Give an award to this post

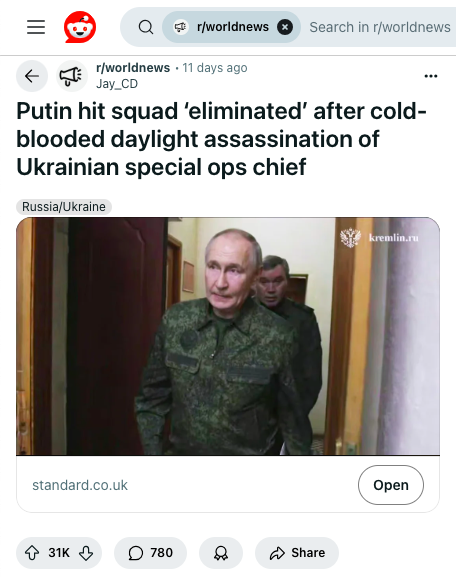(x=221, y=553)
